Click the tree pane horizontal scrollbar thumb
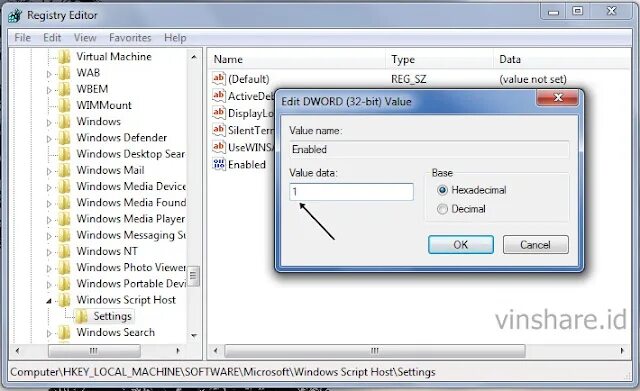This screenshot has height=391, width=640. [94, 351]
